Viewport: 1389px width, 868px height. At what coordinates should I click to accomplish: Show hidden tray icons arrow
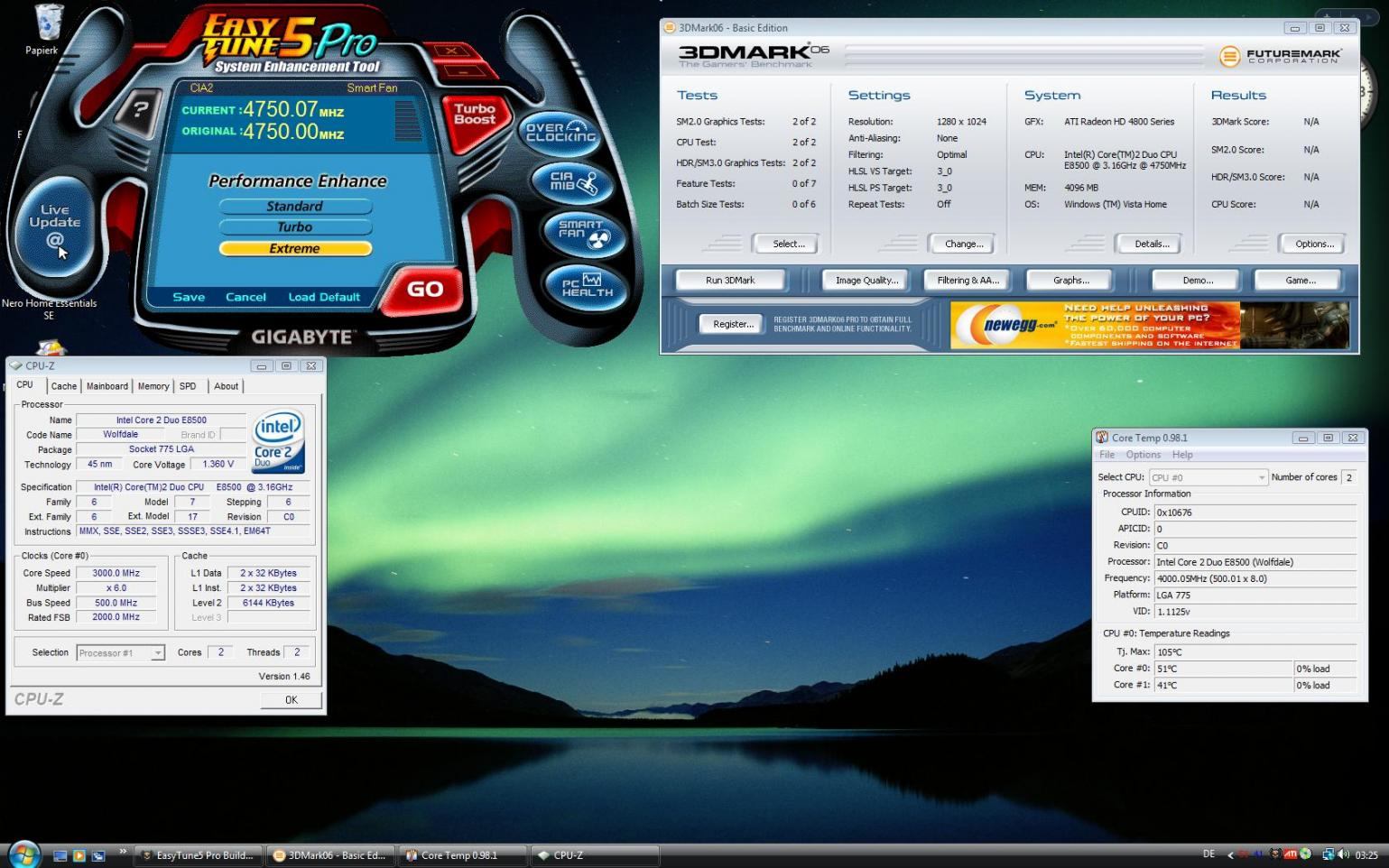(1230, 855)
